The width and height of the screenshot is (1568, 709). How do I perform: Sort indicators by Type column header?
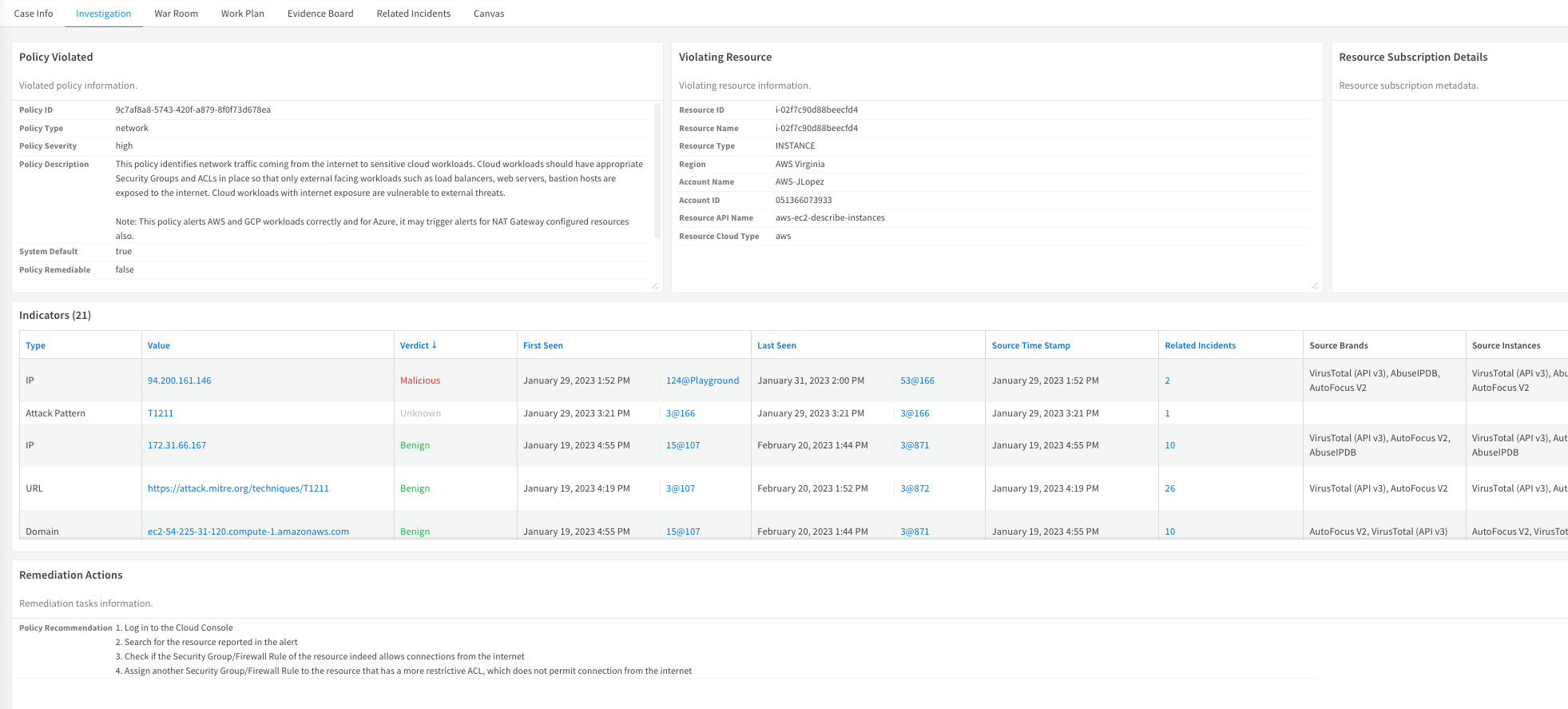pyautogui.click(x=35, y=345)
